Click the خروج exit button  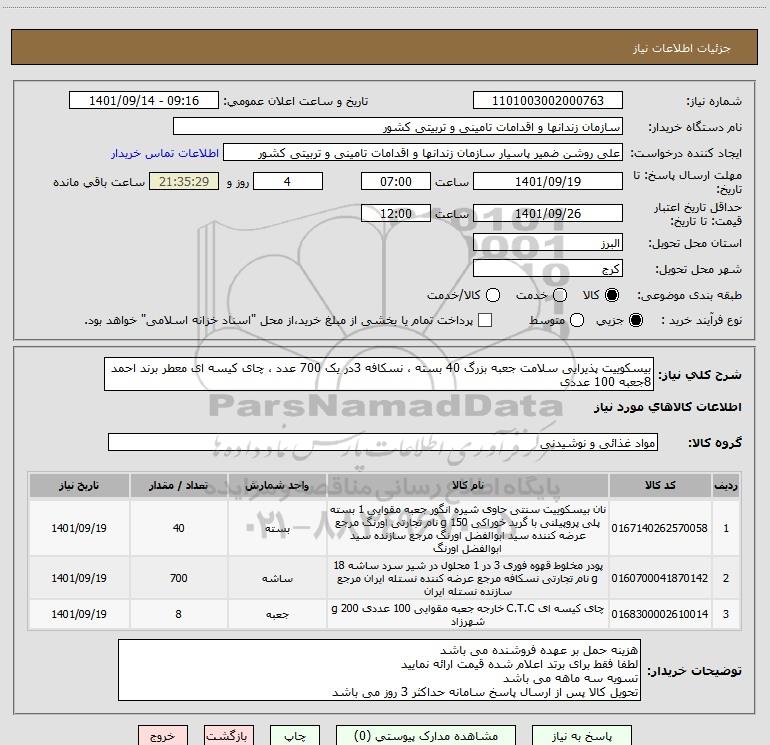(163, 736)
